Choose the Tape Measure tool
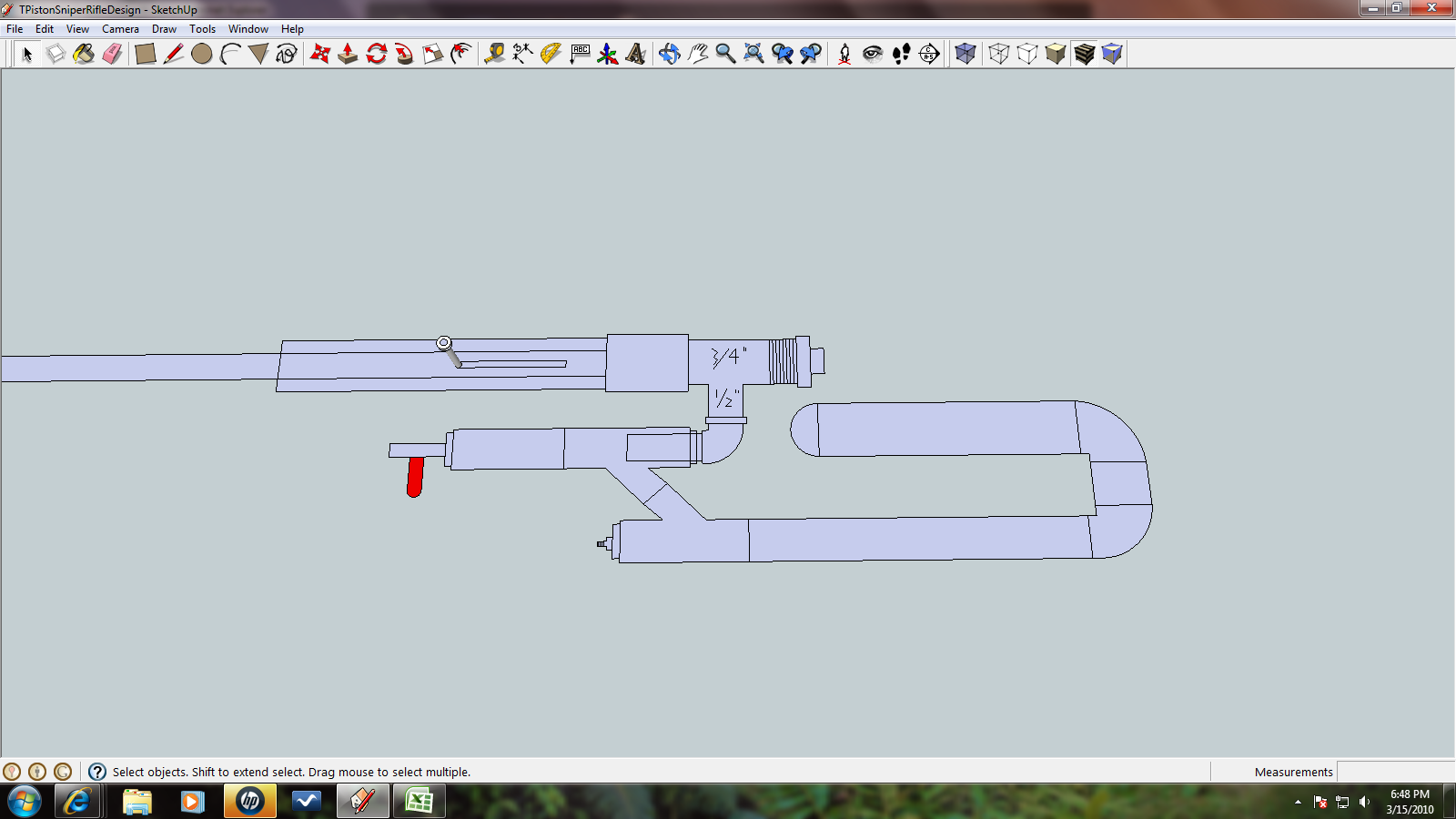Viewport: 1456px width, 819px height. pos(494,54)
